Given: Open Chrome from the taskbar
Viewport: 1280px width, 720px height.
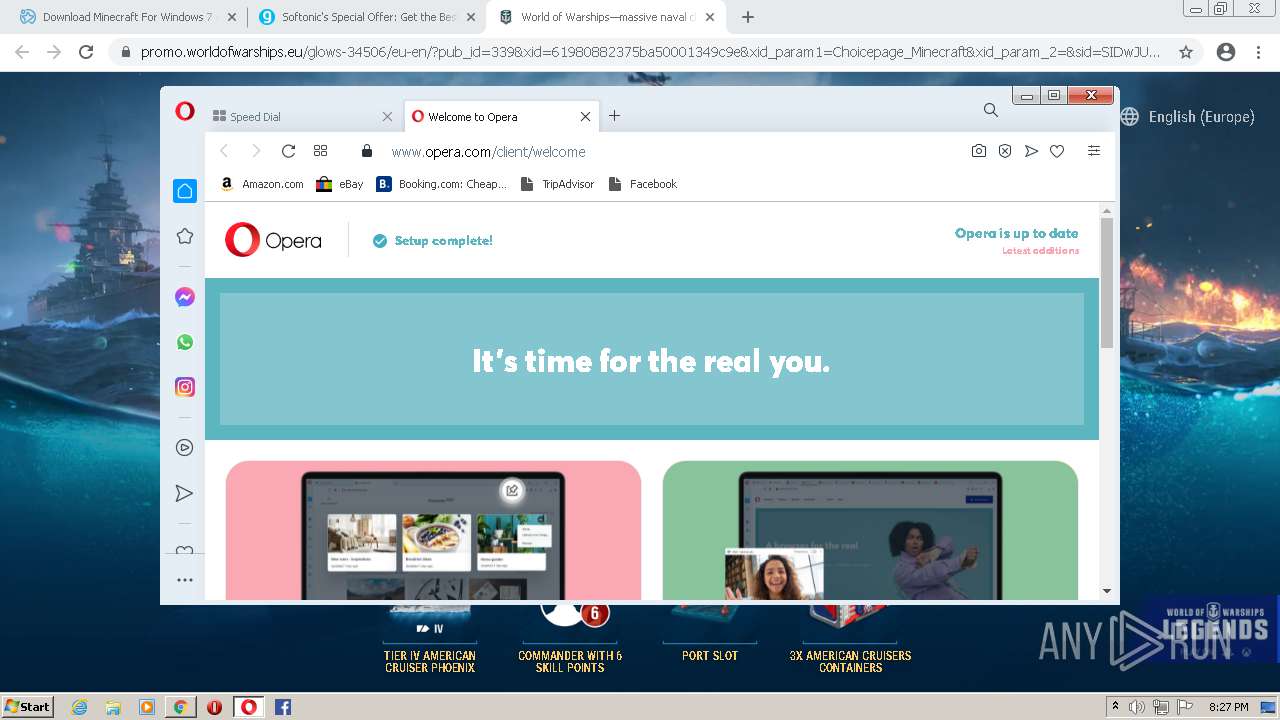Looking at the screenshot, I should coord(181,707).
